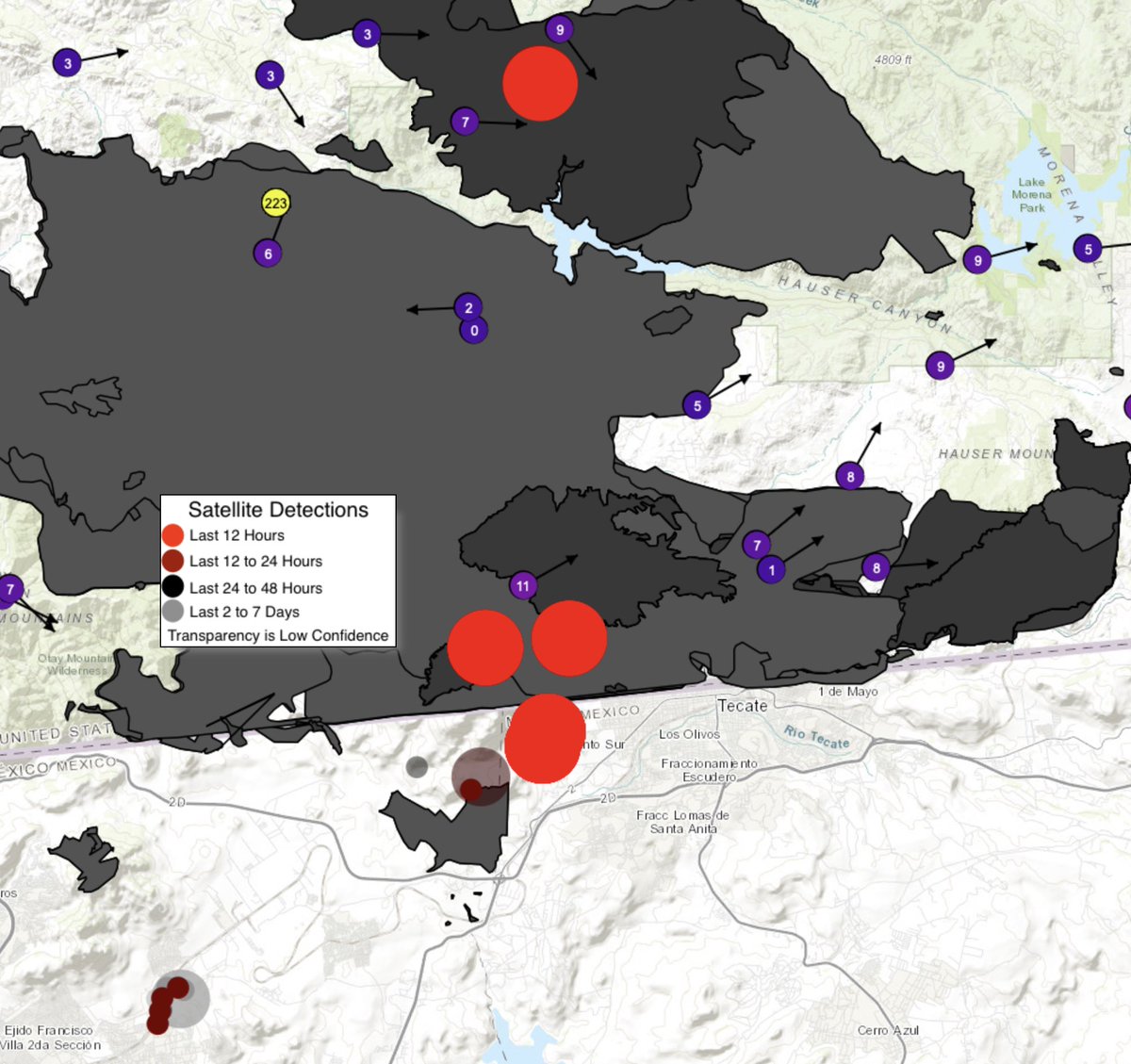
Task: Click marker 3 on the dark burn area edge
Action: click(x=368, y=35)
